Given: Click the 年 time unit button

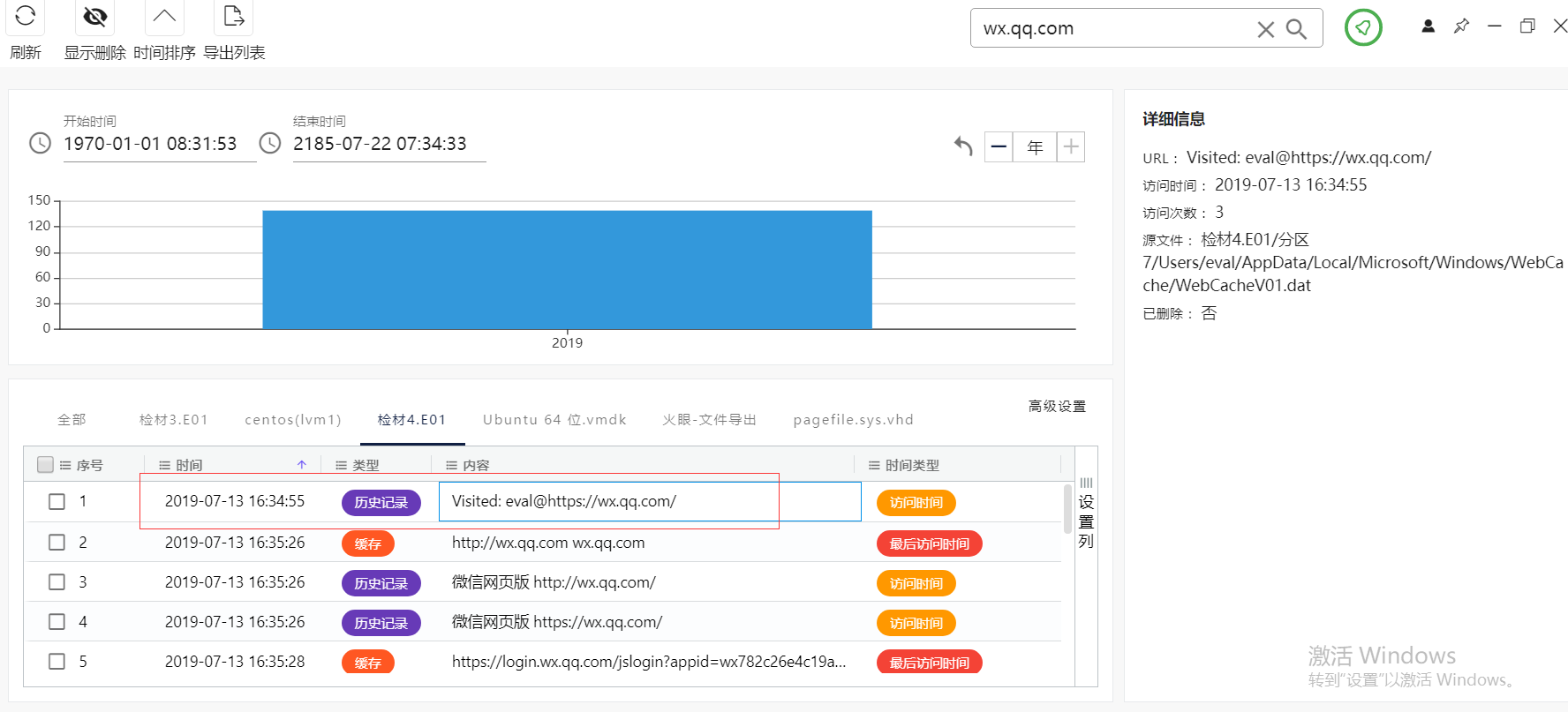Looking at the screenshot, I should tap(1035, 146).
